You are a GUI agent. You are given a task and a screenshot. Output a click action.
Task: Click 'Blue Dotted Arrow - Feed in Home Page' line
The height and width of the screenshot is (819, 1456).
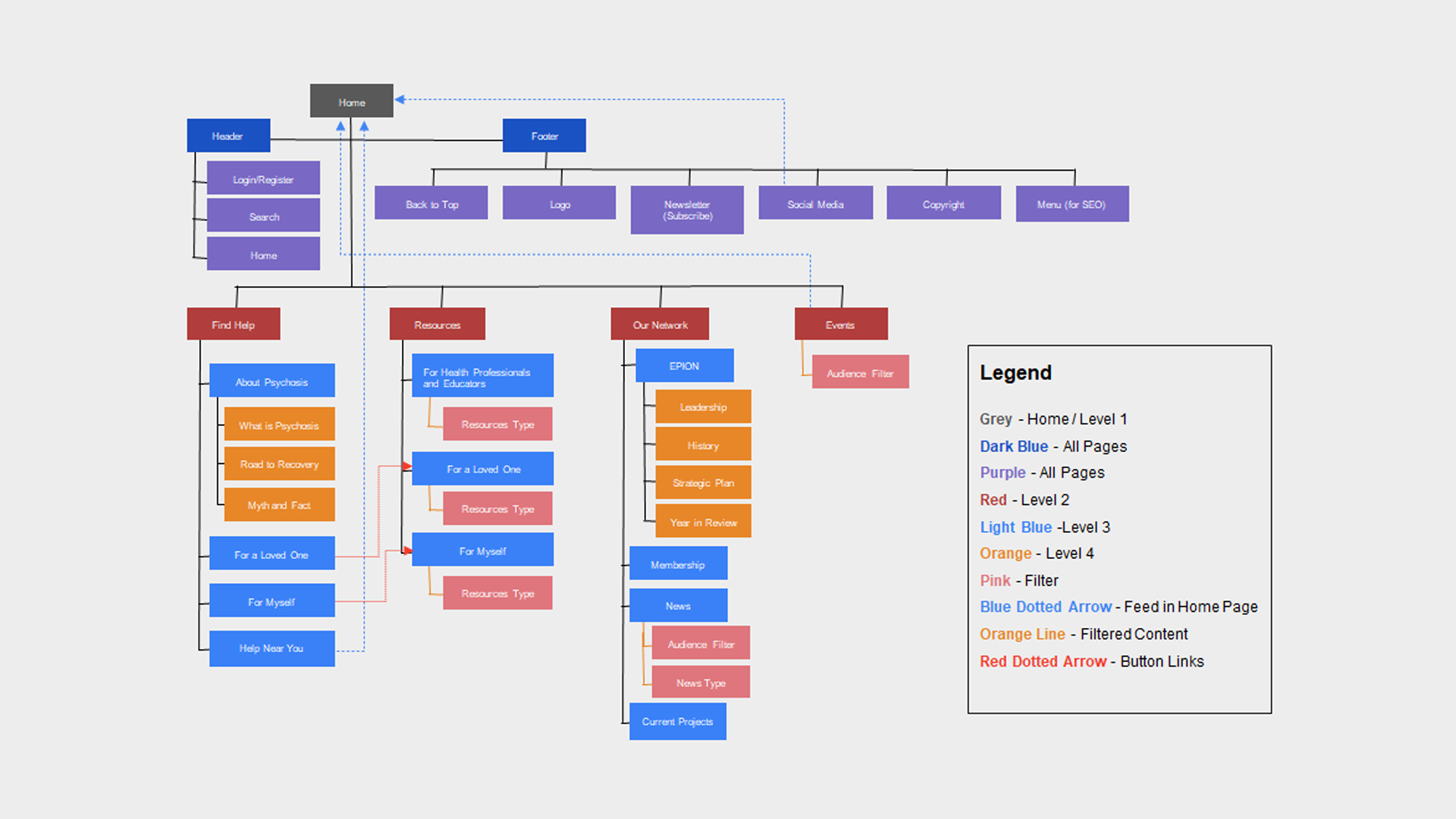pyautogui.click(x=1119, y=607)
